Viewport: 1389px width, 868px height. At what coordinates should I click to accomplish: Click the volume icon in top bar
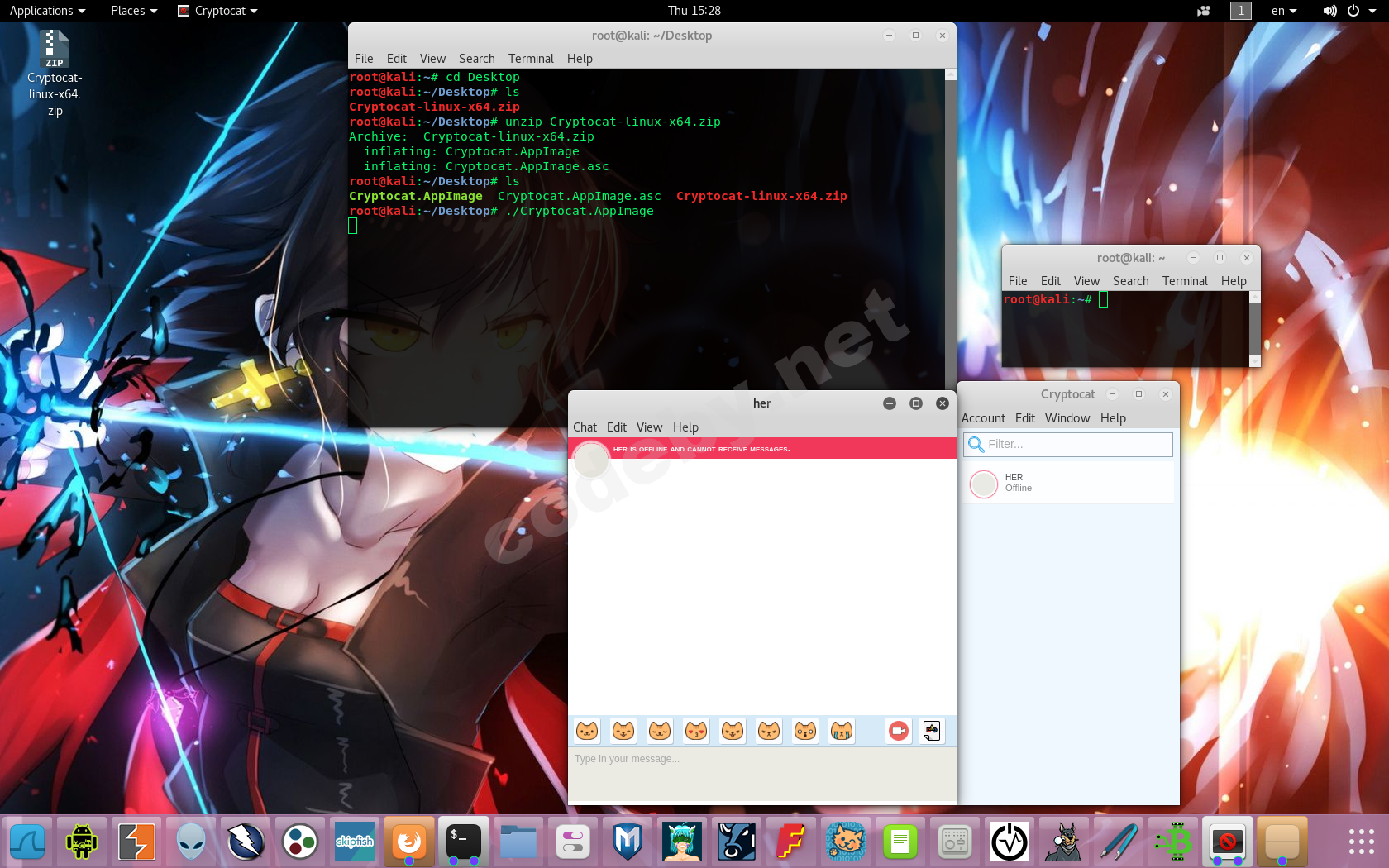pyautogui.click(x=1329, y=11)
